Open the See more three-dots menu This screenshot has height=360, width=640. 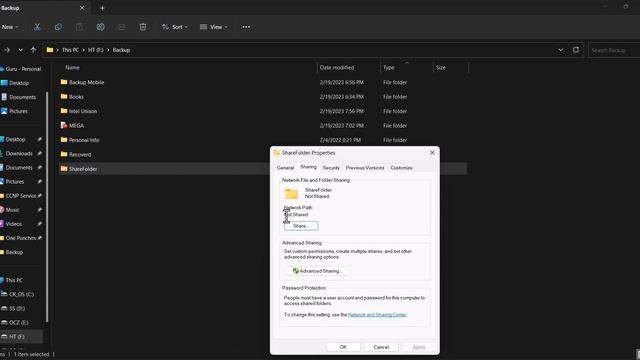tap(246, 27)
